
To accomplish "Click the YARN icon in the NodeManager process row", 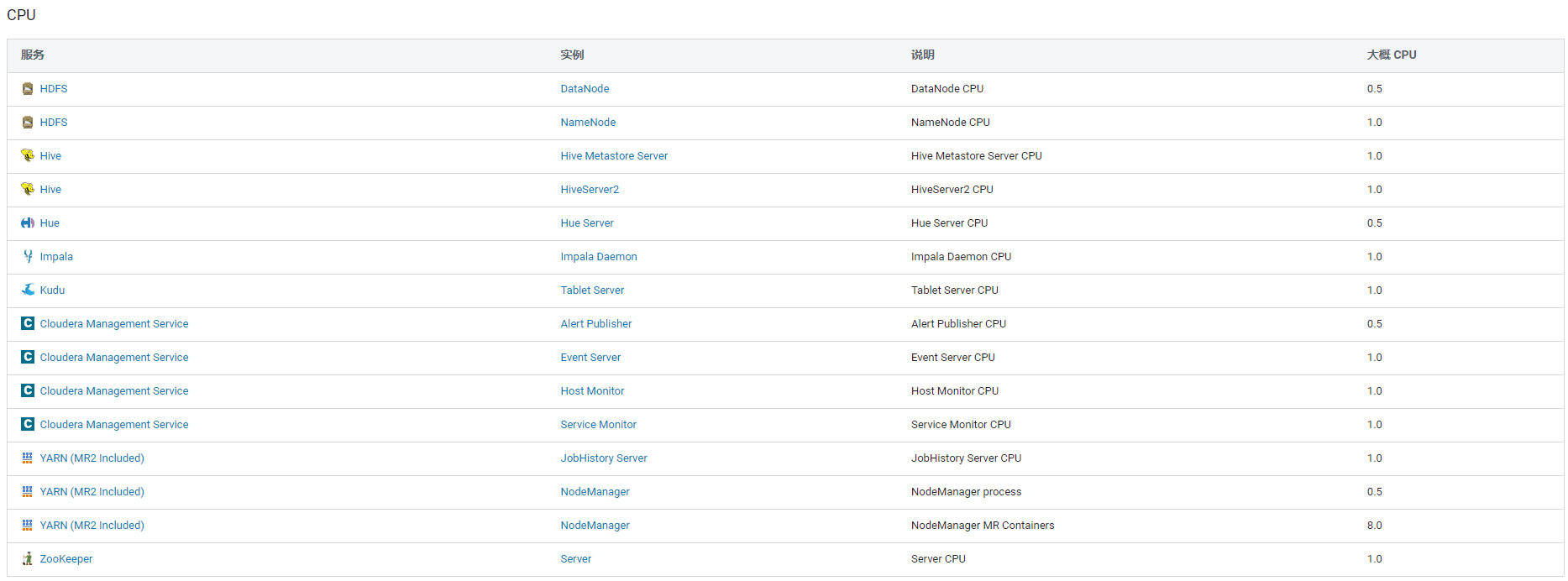I will [28, 491].
